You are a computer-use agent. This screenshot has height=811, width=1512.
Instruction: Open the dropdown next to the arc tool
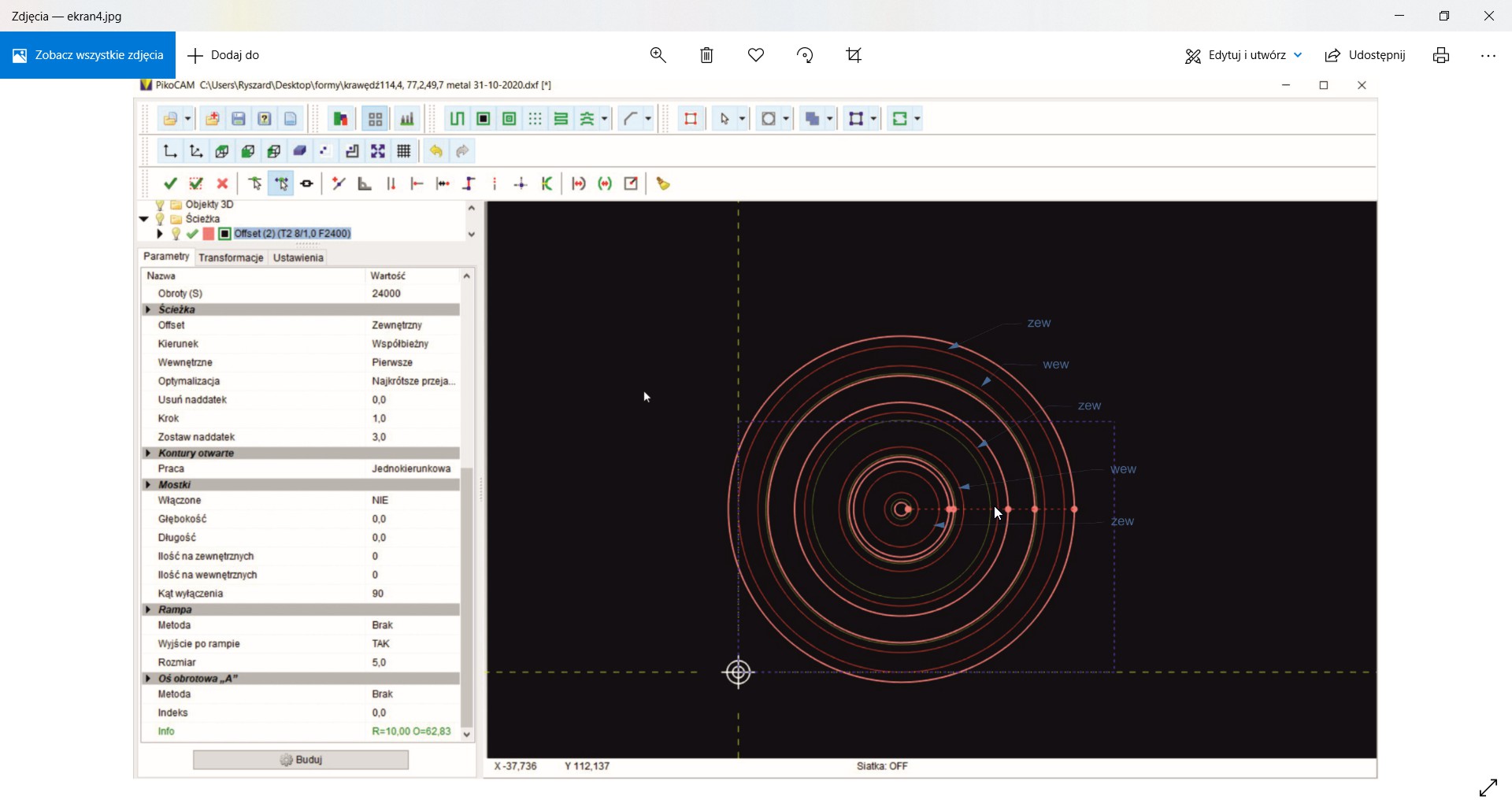(x=649, y=120)
